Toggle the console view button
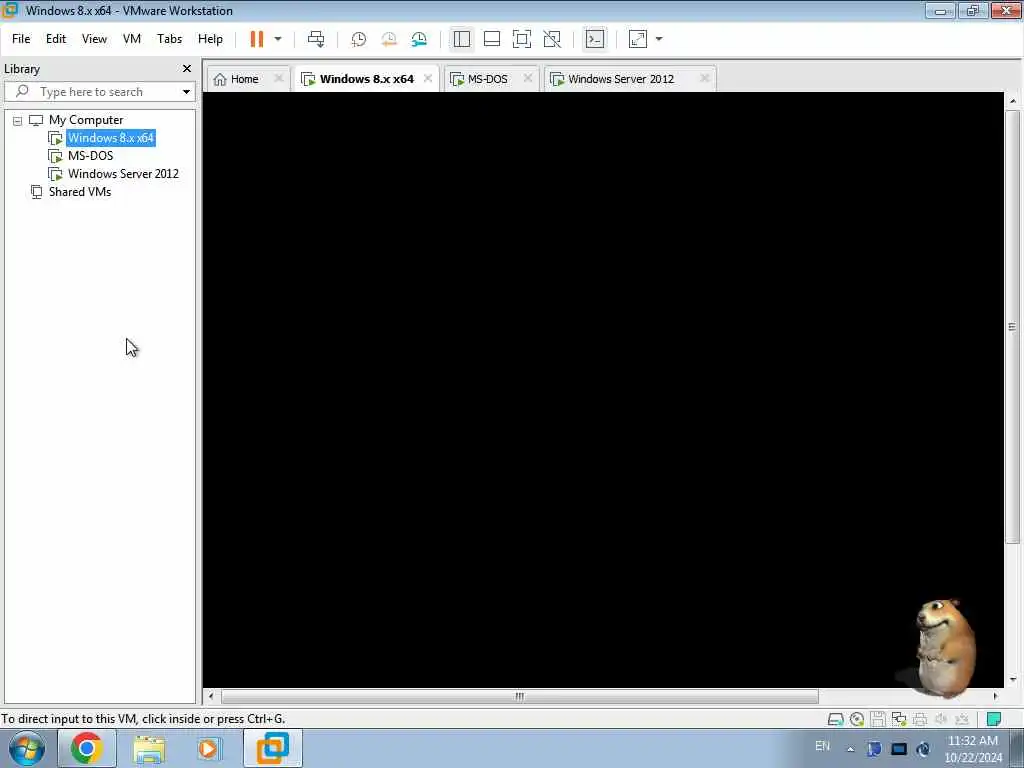Viewport: 1024px width, 768px height. click(595, 39)
